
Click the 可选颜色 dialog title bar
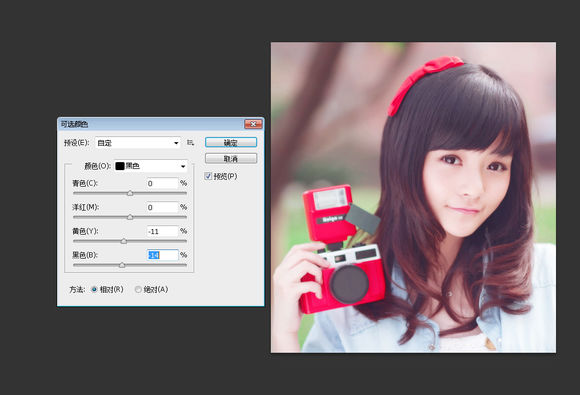pos(151,124)
